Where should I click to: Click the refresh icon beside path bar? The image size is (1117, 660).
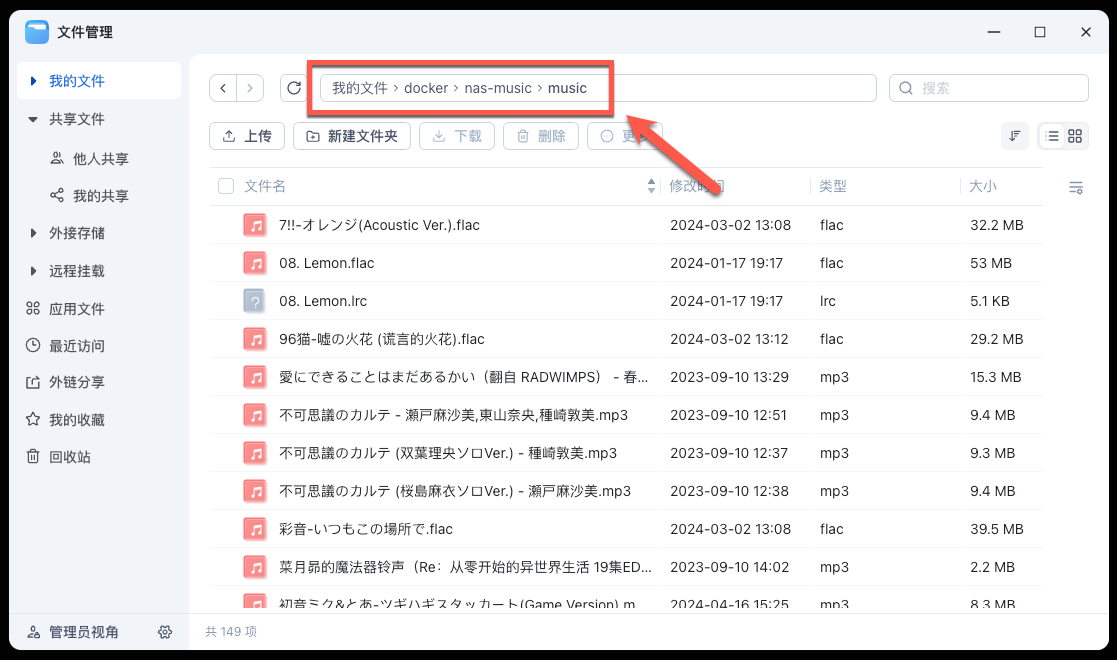(x=293, y=88)
